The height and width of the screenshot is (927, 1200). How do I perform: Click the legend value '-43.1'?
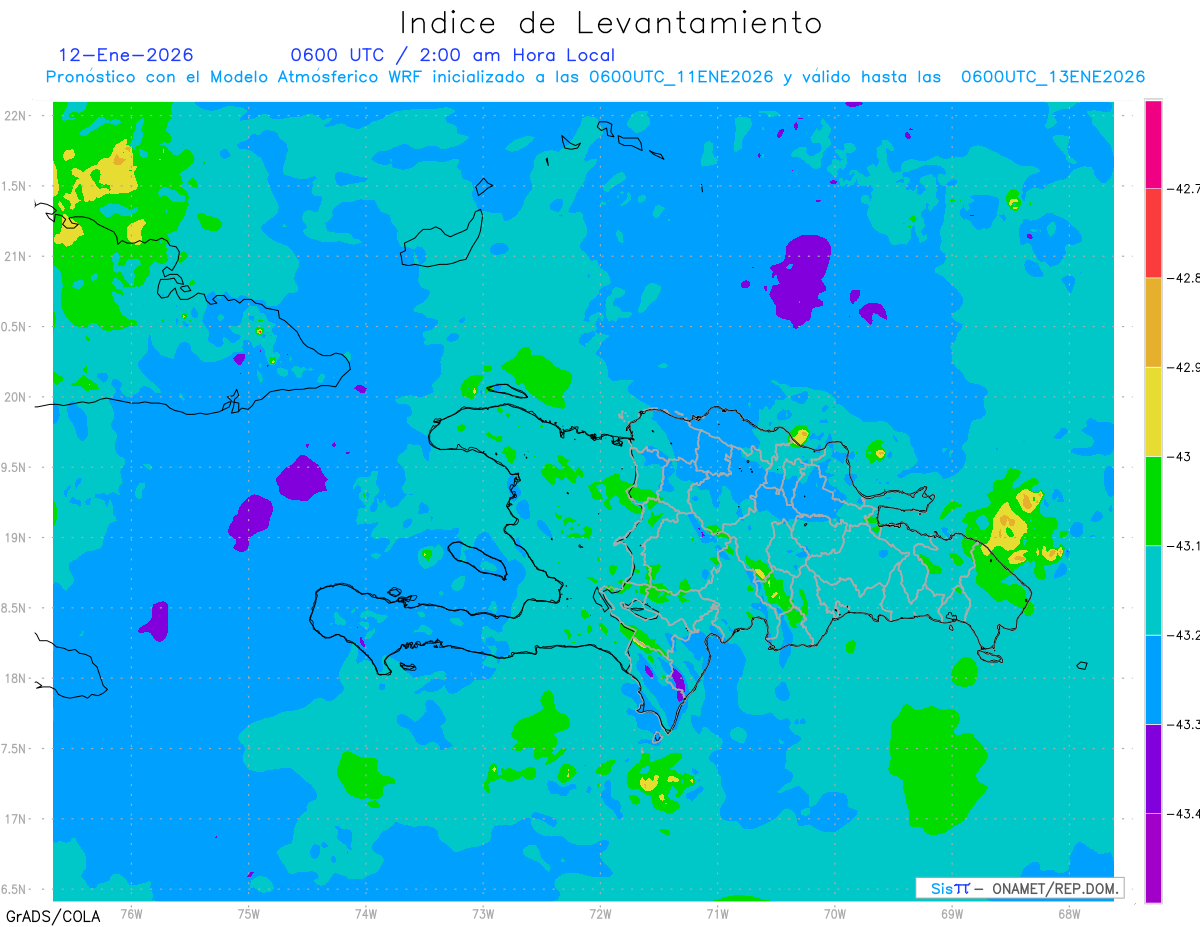(x=1183, y=545)
